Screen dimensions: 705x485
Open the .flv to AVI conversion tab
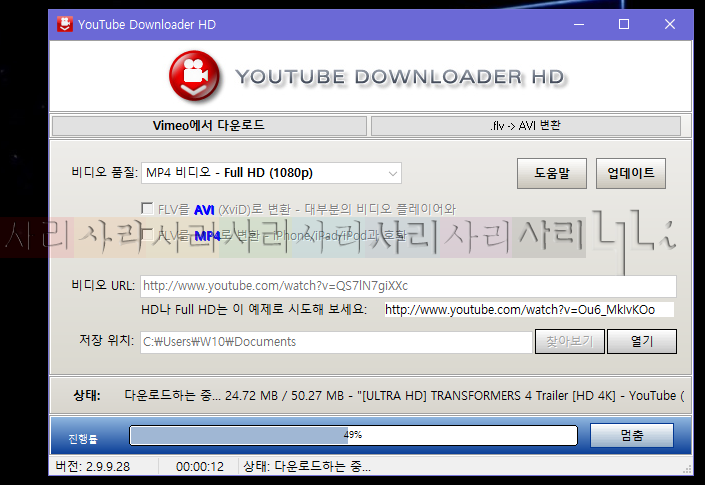pyautogui.click(x=525, y=125)
